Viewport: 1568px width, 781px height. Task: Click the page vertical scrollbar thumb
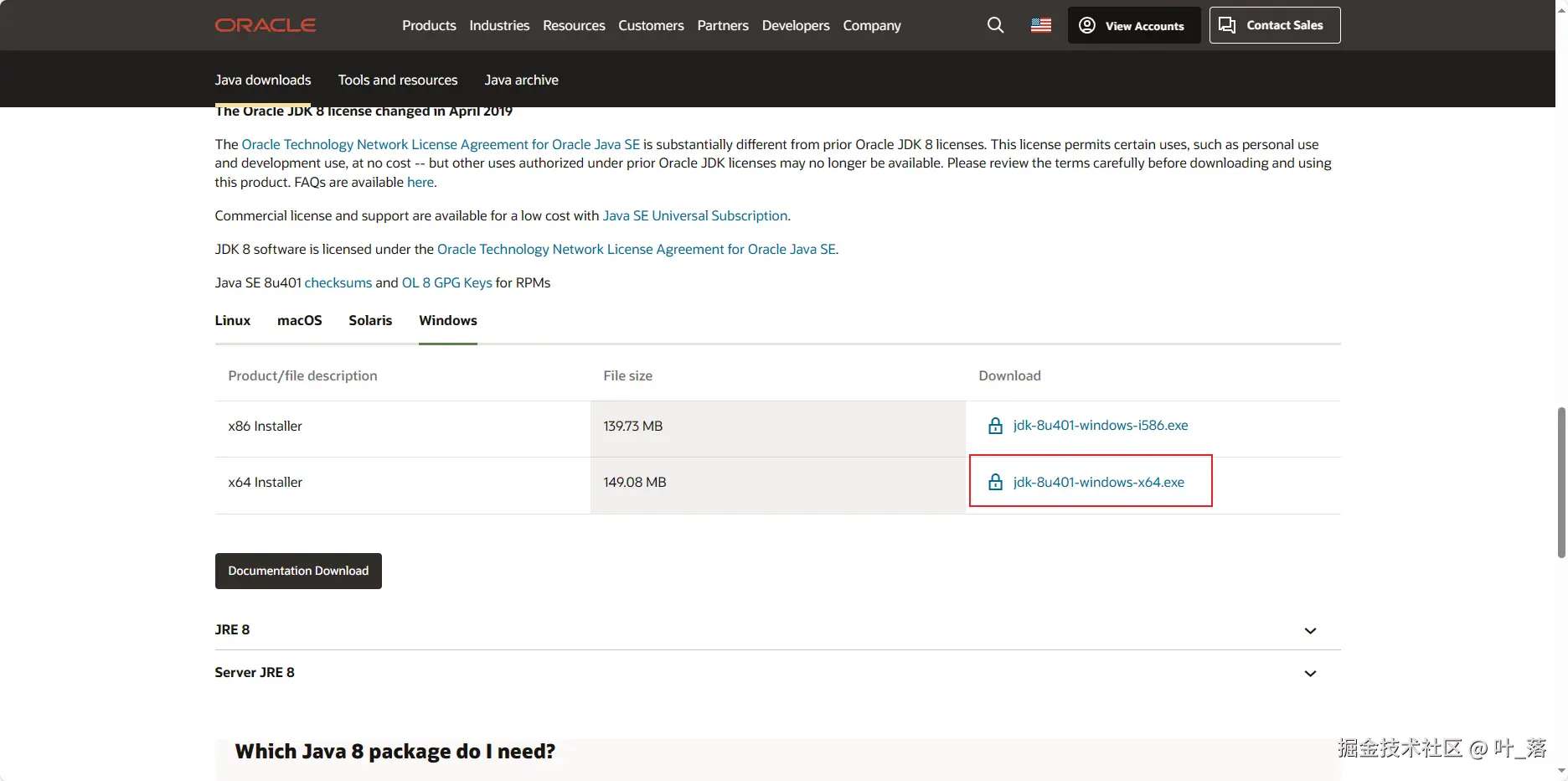point(1561,482)
